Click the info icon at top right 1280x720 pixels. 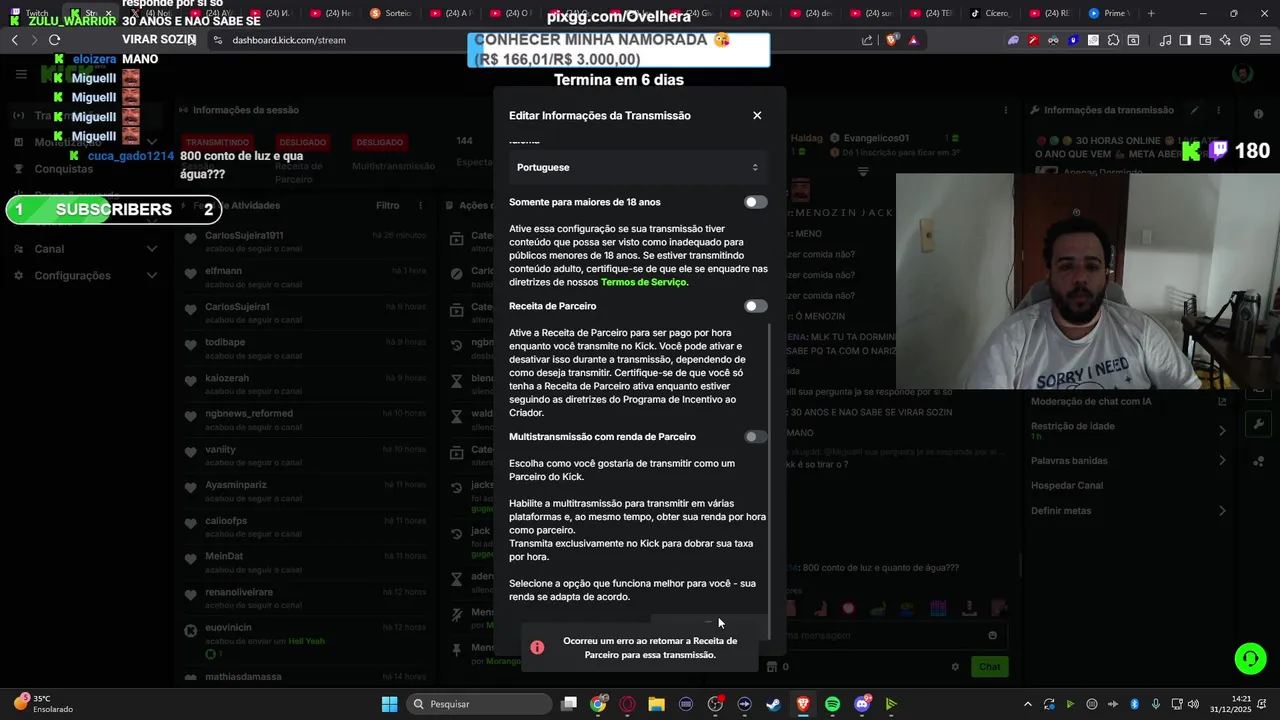click(x=1258, y=115)
